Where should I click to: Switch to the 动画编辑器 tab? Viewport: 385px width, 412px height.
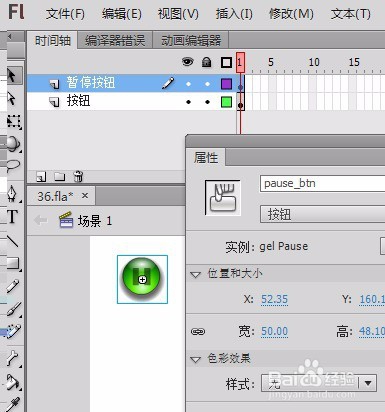[x=191, y=41]
